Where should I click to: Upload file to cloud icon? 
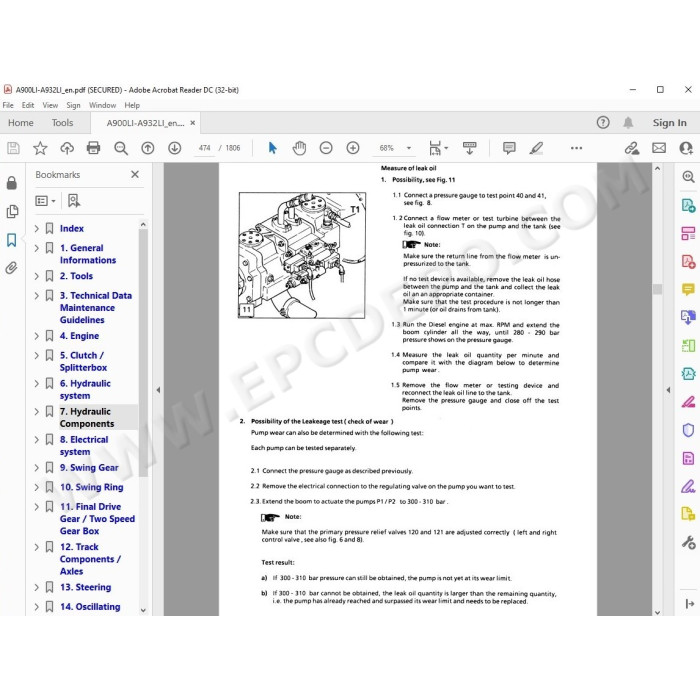coord(67,148)
